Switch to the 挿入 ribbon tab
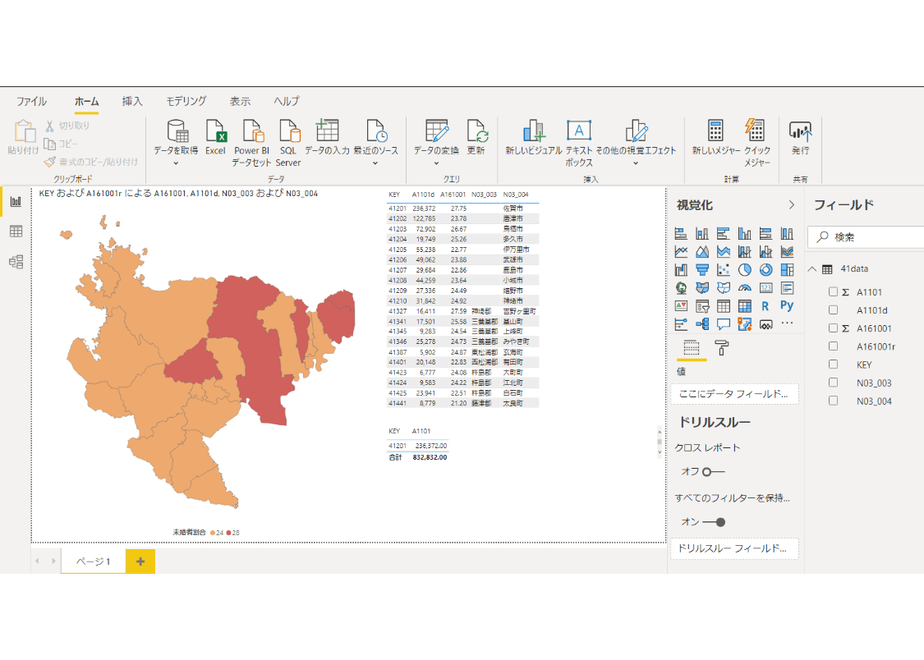This screenshot has height=660, width=924. tap(132, 101)
